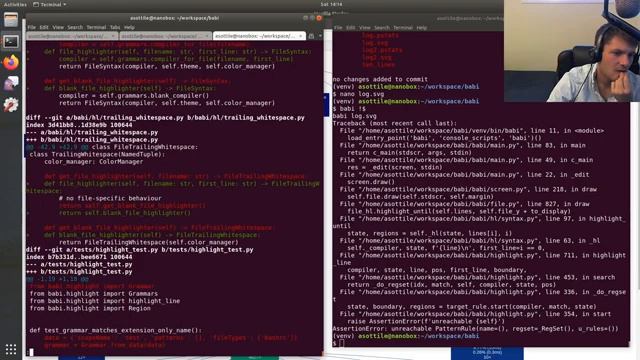Open Help menu in front terminal window
The height and width of the screenshot is (360, 640).
pos(129,27)
